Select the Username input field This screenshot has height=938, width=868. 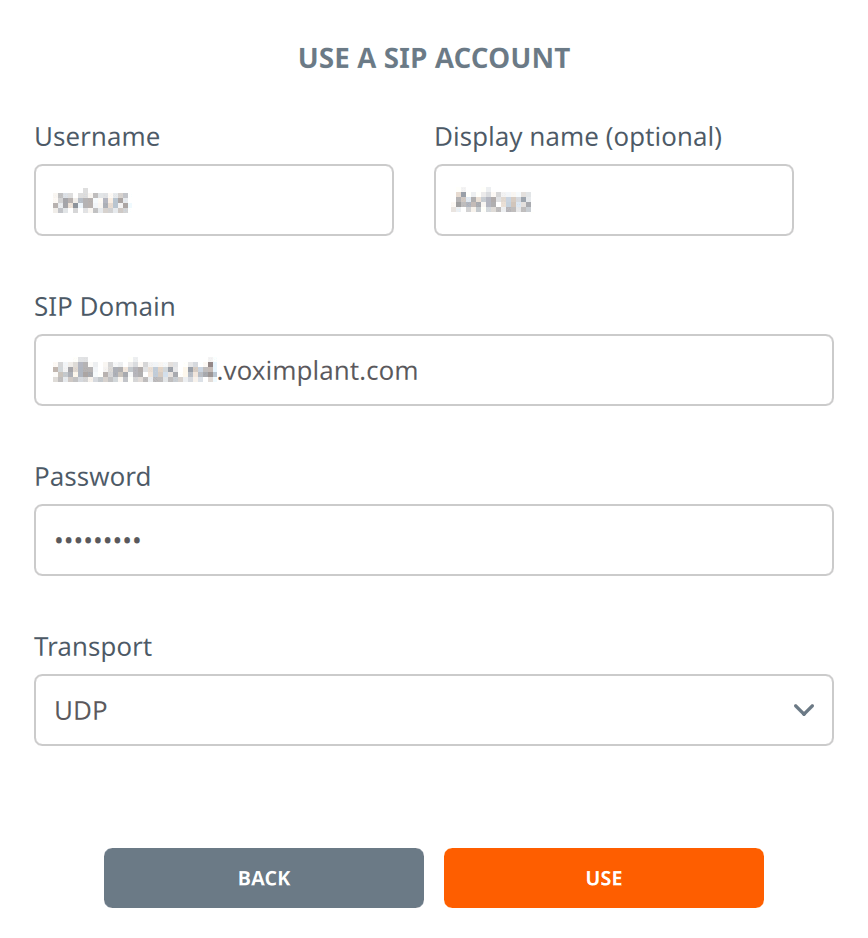[x=213, y=200]
